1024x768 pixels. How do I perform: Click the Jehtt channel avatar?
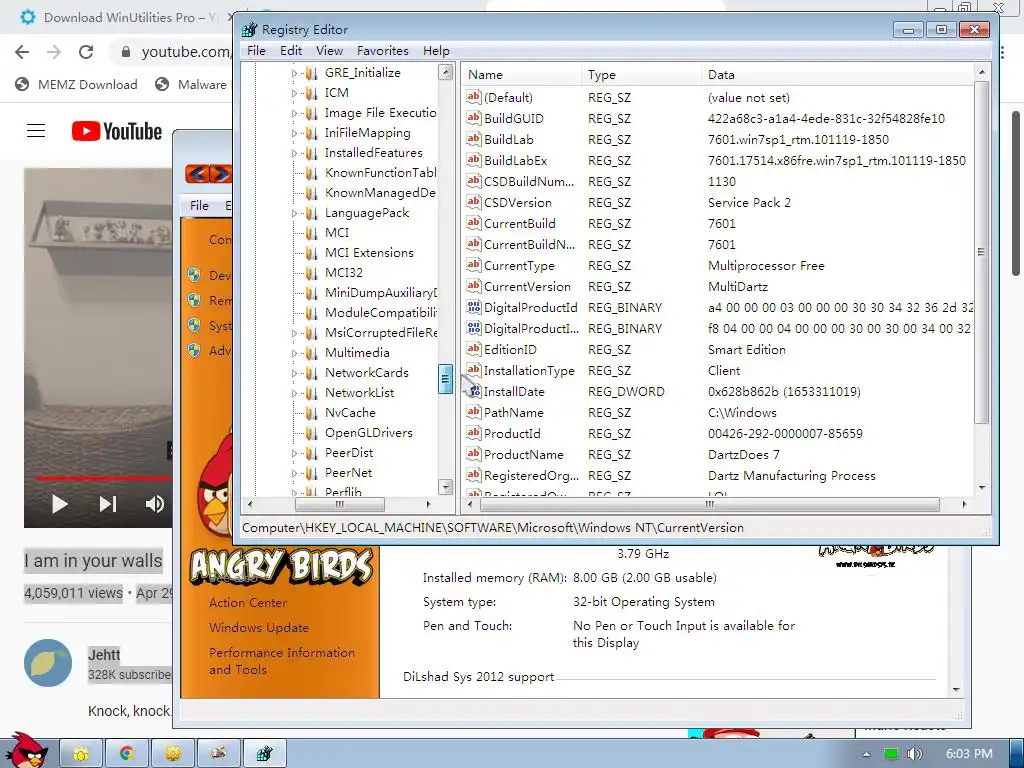pyautogui.click(x=48, y=663)
